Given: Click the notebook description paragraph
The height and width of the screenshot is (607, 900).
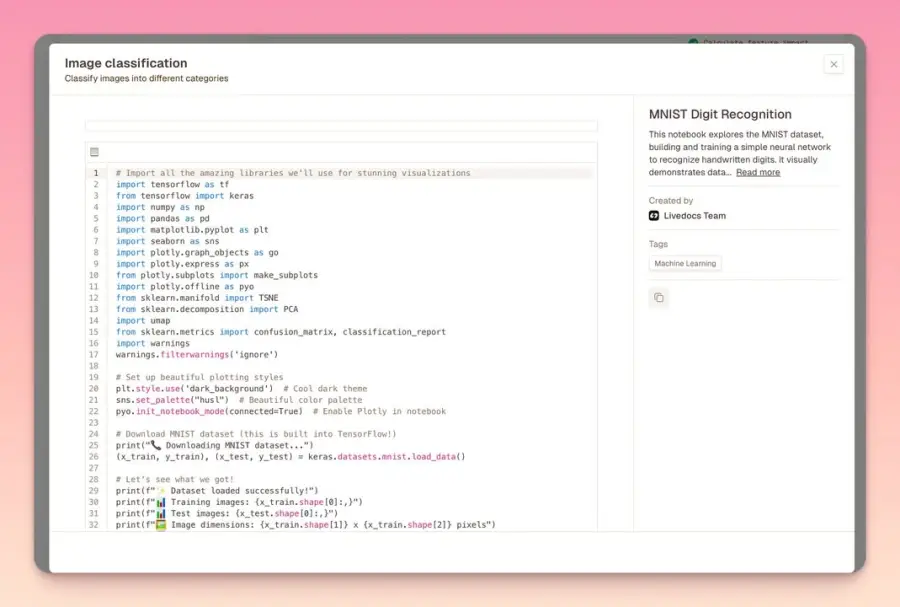Looking at the screenshot, I should (740, 153).
